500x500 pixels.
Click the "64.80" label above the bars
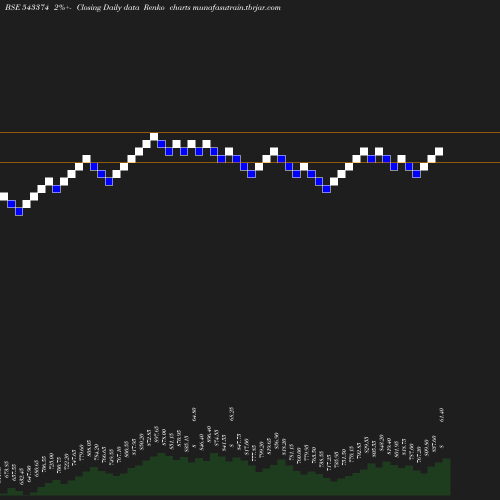pyautogui.click(x=194, y=414)
